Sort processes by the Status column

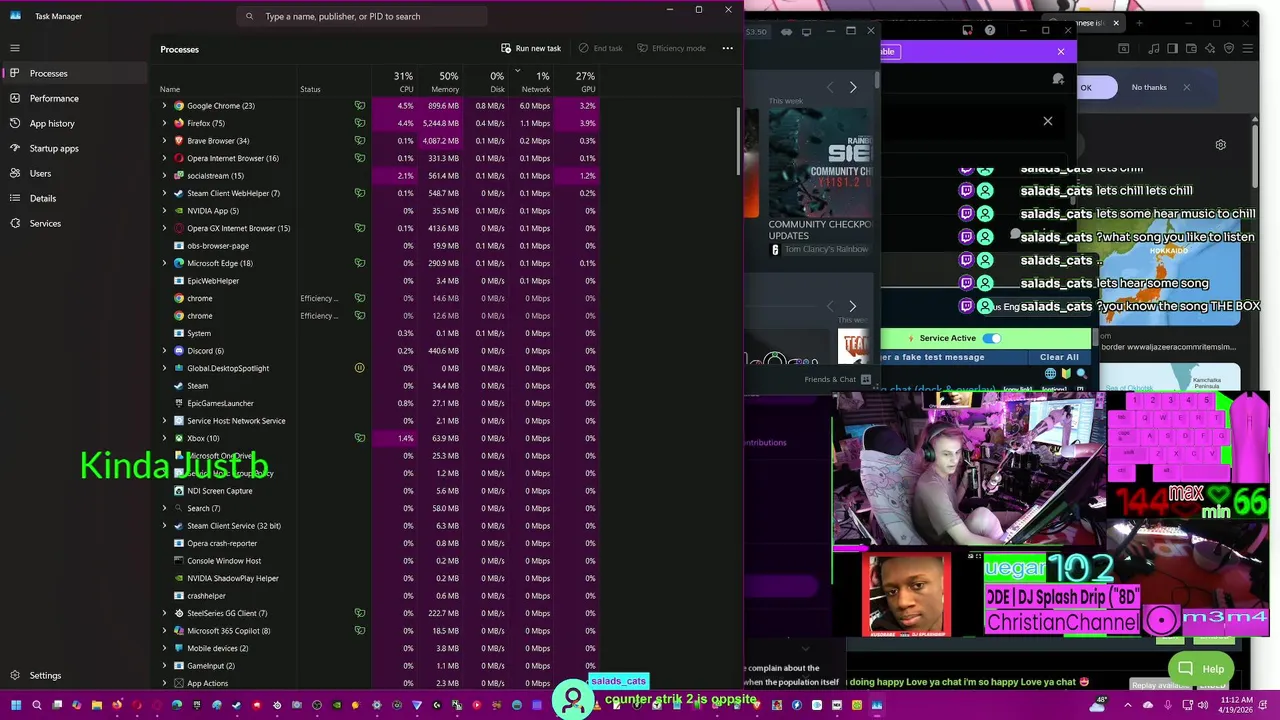click(x=310, y=89)
